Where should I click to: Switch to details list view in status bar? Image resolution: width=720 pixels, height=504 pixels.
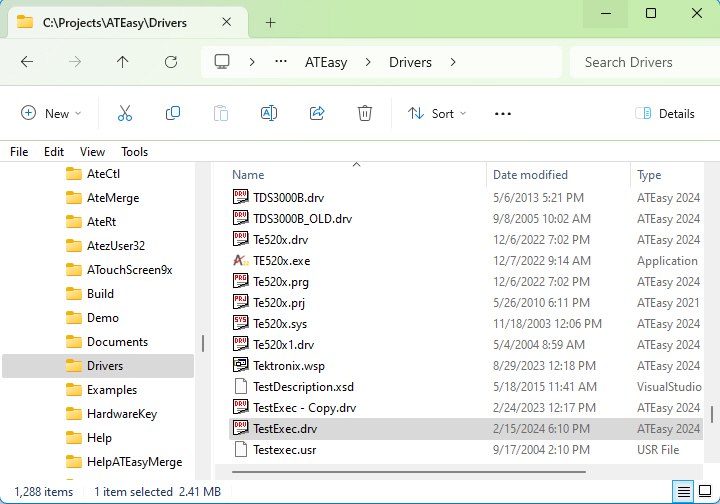[x=683, y=491]
